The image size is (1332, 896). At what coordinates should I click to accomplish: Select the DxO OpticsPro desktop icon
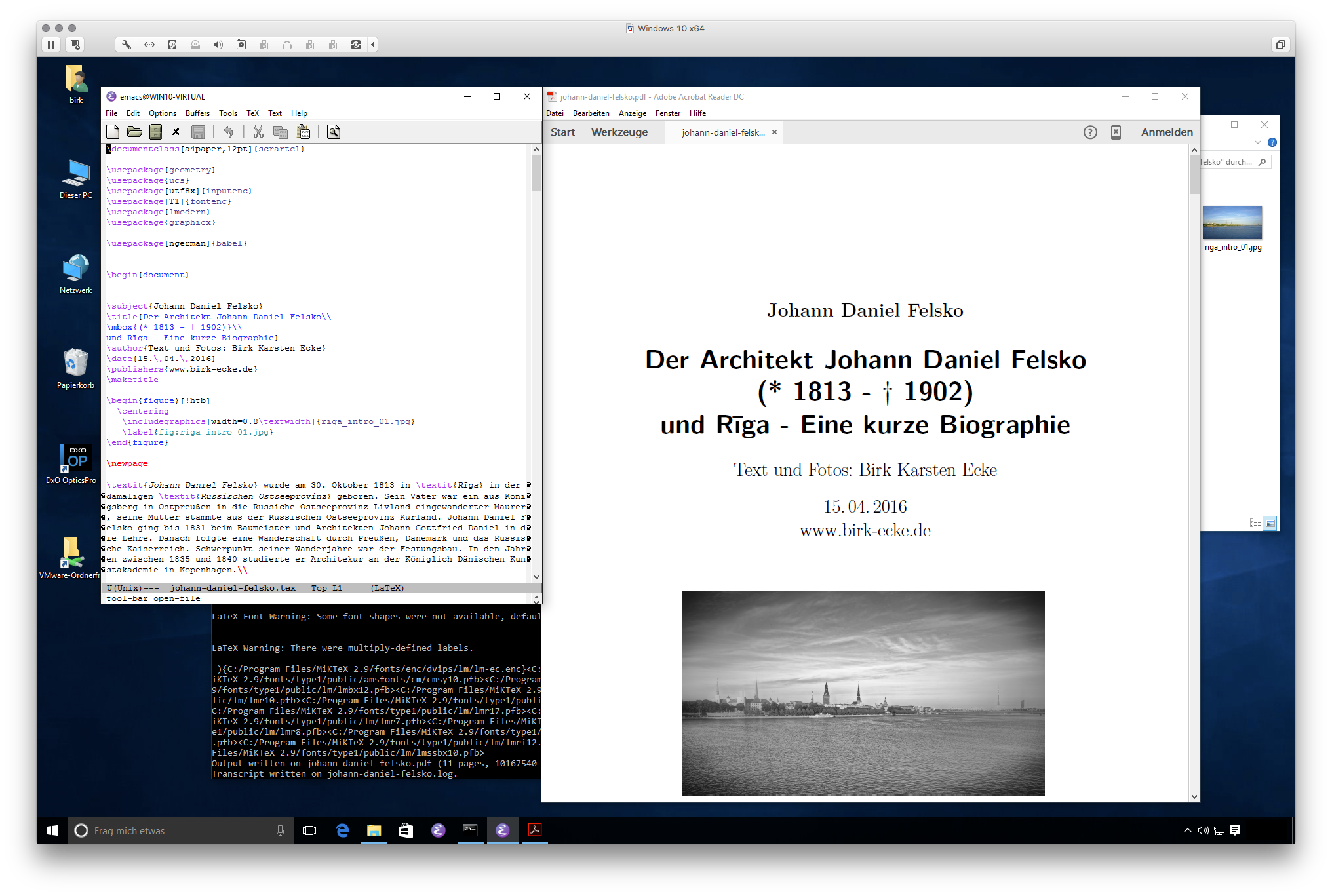(x=73, y=464)
